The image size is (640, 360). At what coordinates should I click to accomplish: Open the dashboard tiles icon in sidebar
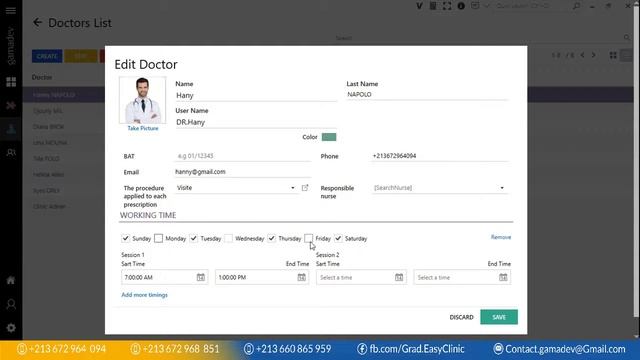point(11,82)
